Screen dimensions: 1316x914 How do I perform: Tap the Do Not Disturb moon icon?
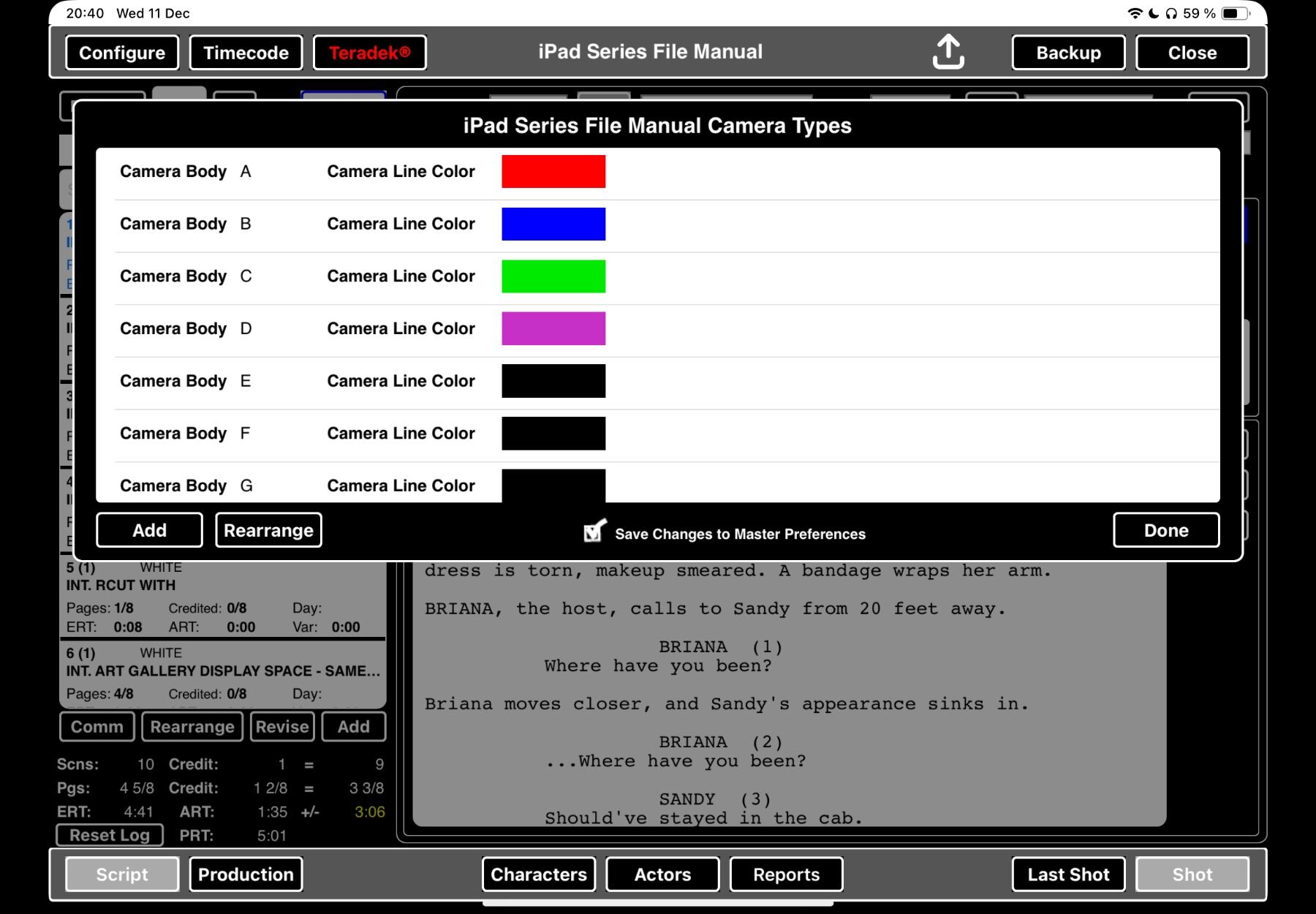1154,13
